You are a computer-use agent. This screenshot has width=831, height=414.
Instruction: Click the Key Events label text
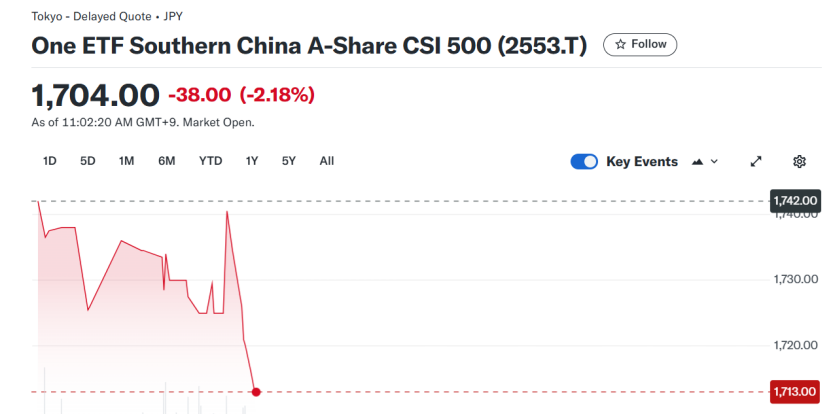coord(642,162)
